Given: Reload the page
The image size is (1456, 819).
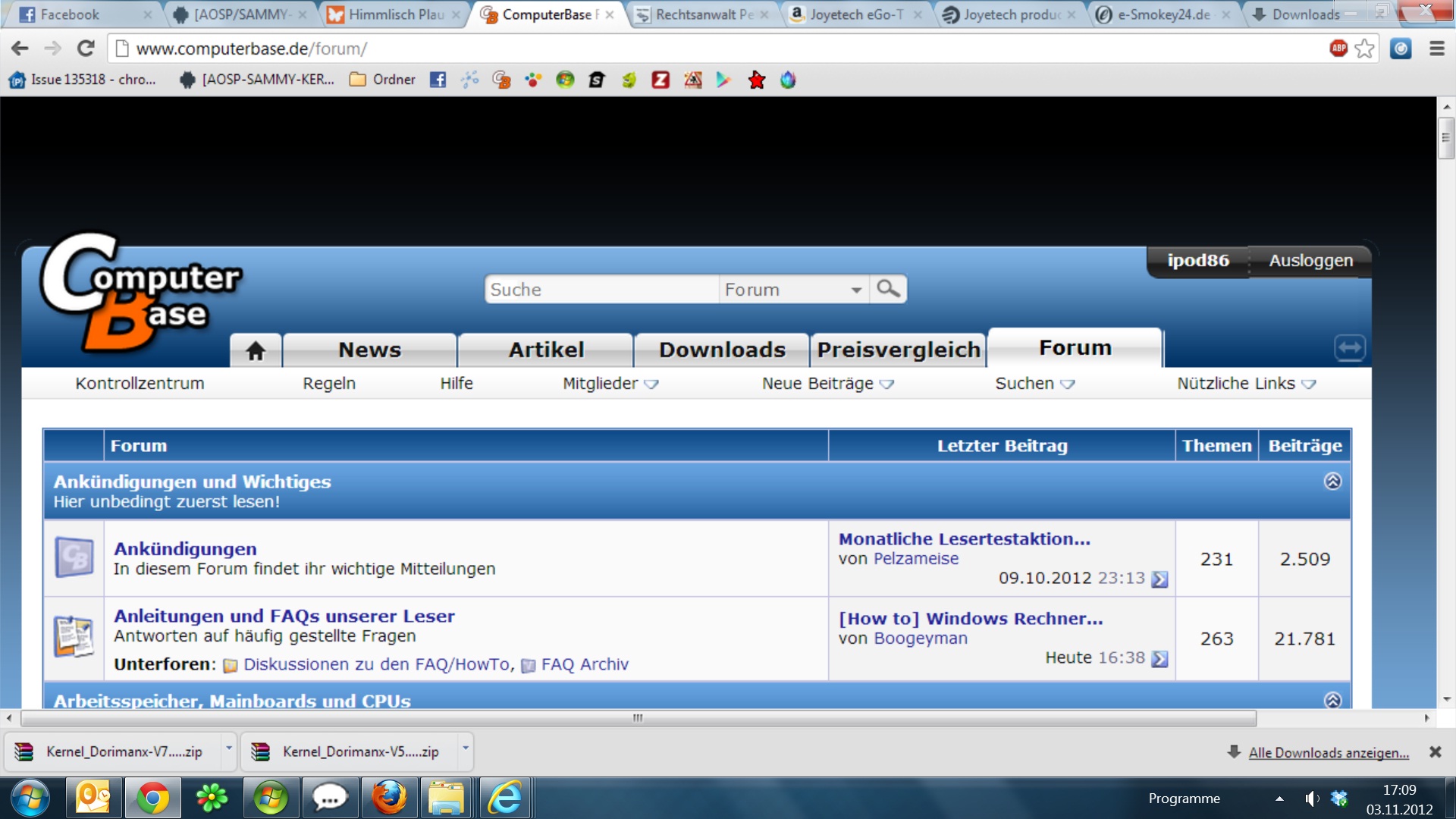Looking at the screenshot, I should pyautogui.click(x=86, y=49).
